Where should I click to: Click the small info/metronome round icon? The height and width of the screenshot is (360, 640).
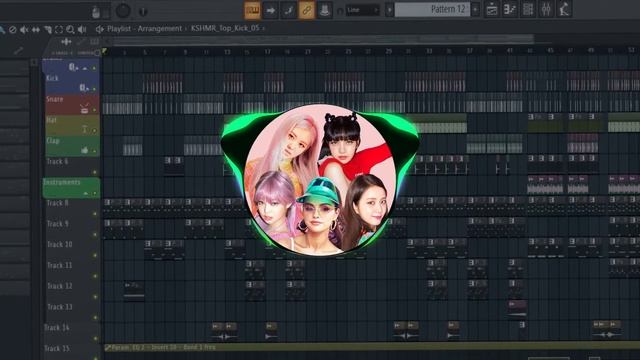[143, 12]
